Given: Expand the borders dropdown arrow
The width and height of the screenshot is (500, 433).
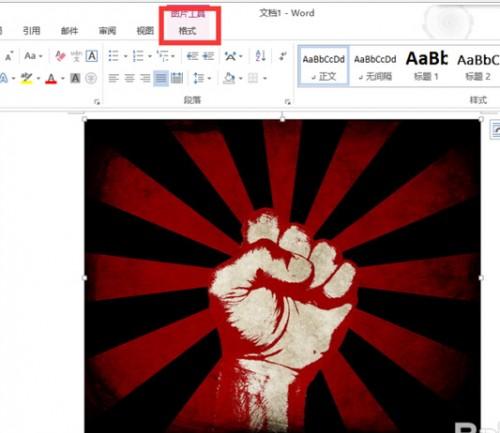Looking at the screenshot, I should (265, 79).
